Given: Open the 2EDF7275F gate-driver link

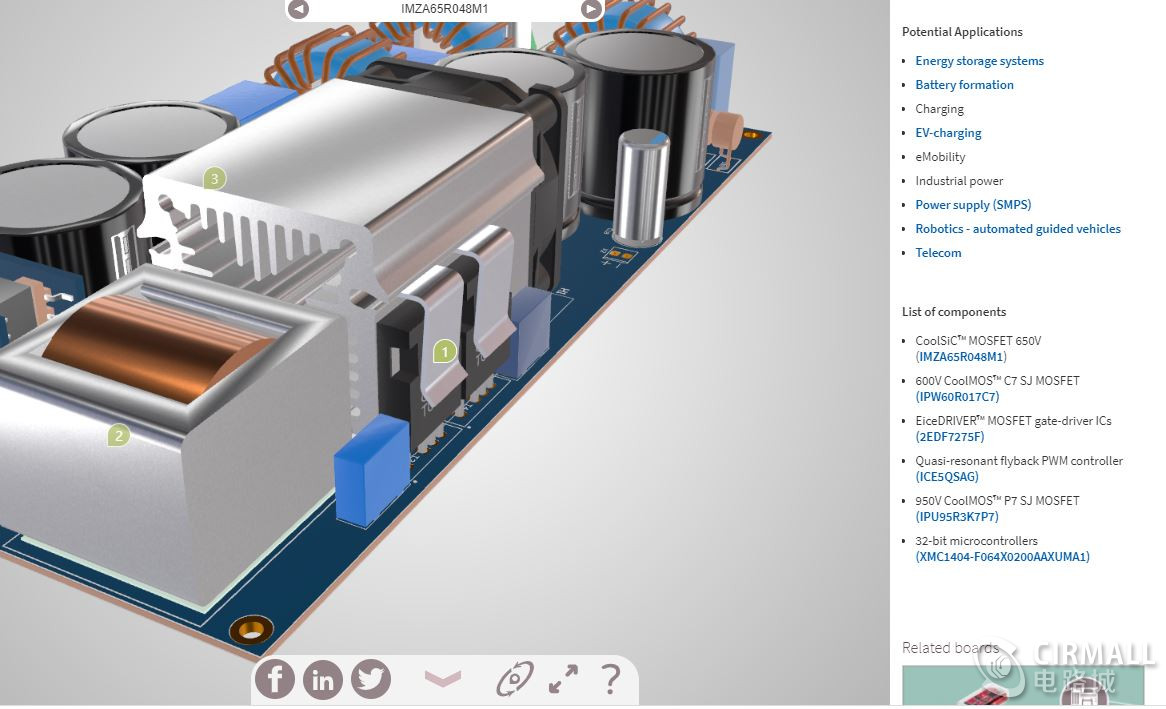Looking at the screenshot, I should (950, 437).
